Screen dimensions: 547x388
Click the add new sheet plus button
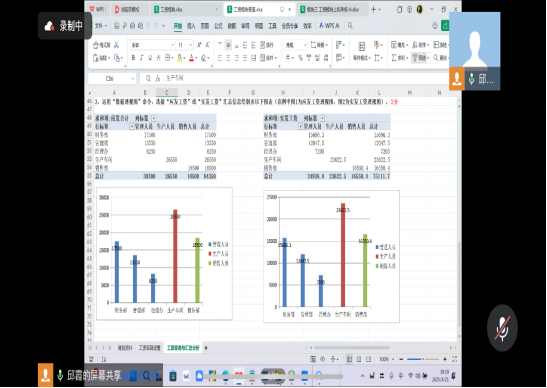(x=206, y=348)
